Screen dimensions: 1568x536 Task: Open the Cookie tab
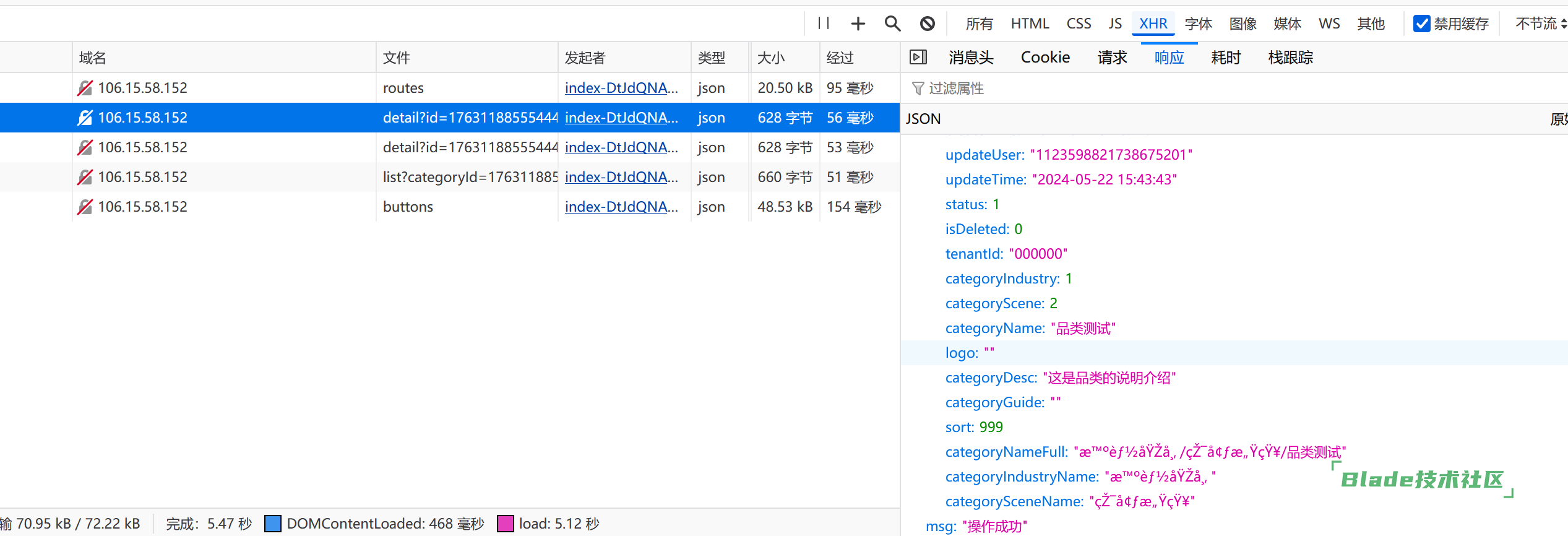pyautogui.click(x=1045, y=58)
